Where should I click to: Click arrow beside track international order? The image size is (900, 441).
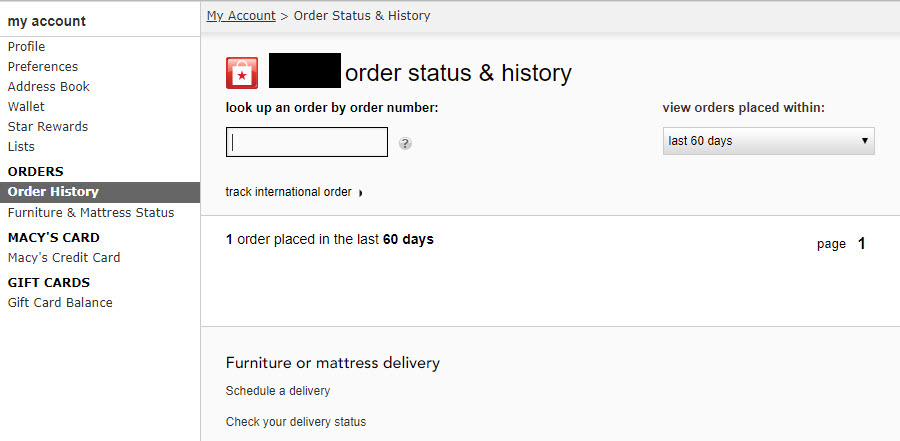[x=360, y=193]
